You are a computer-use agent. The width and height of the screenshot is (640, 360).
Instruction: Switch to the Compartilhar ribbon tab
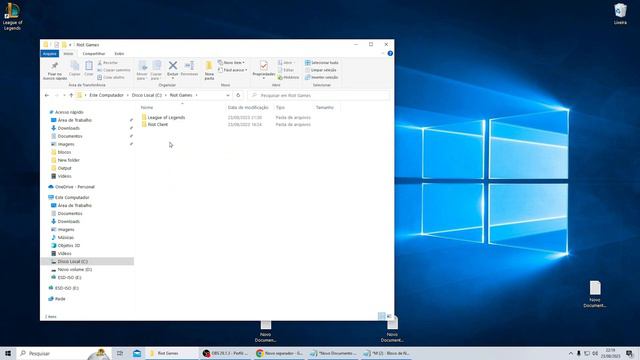(x=94, y=54)
